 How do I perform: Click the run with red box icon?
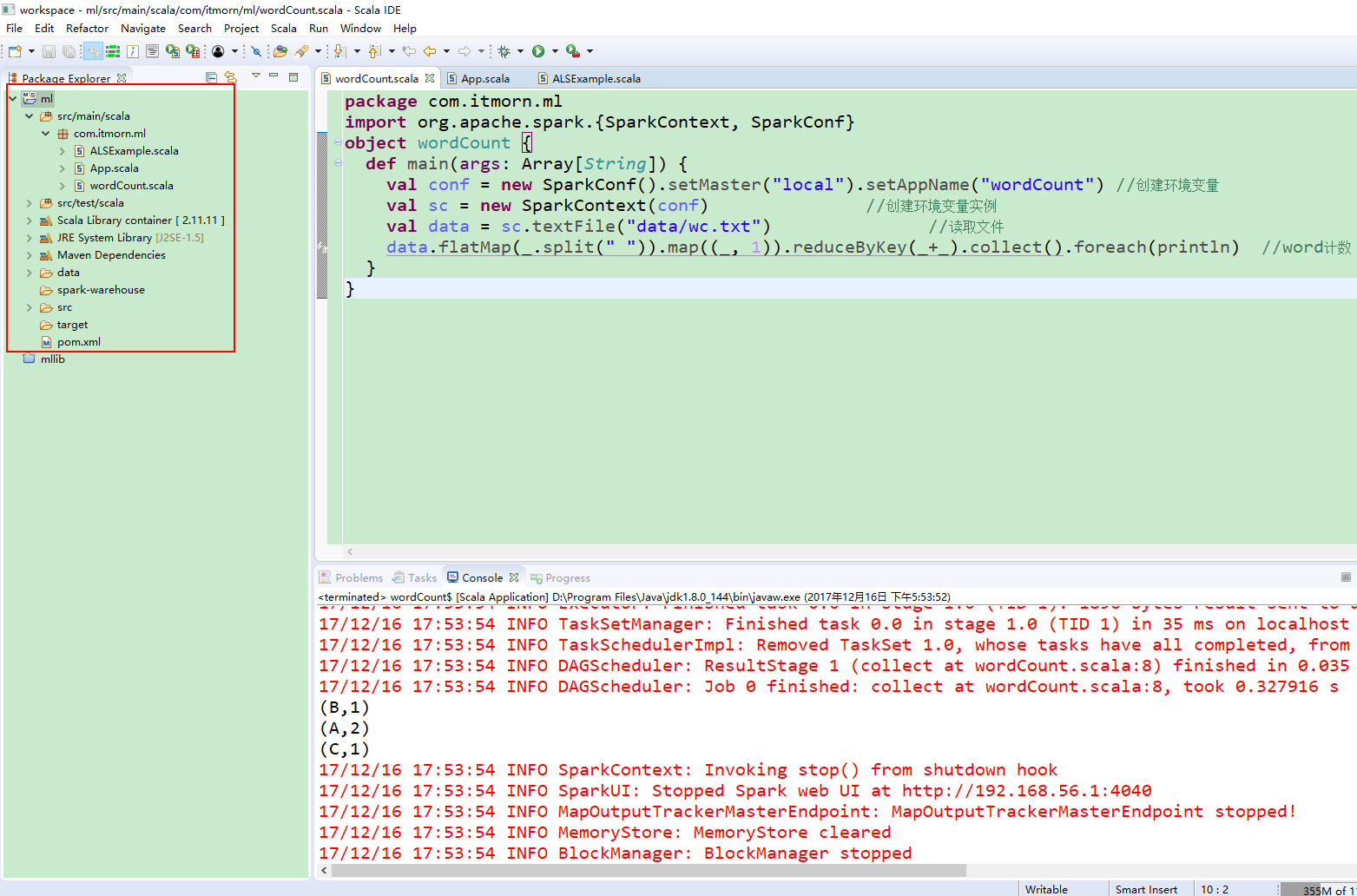pyautogui.click(x=193, y=51)
